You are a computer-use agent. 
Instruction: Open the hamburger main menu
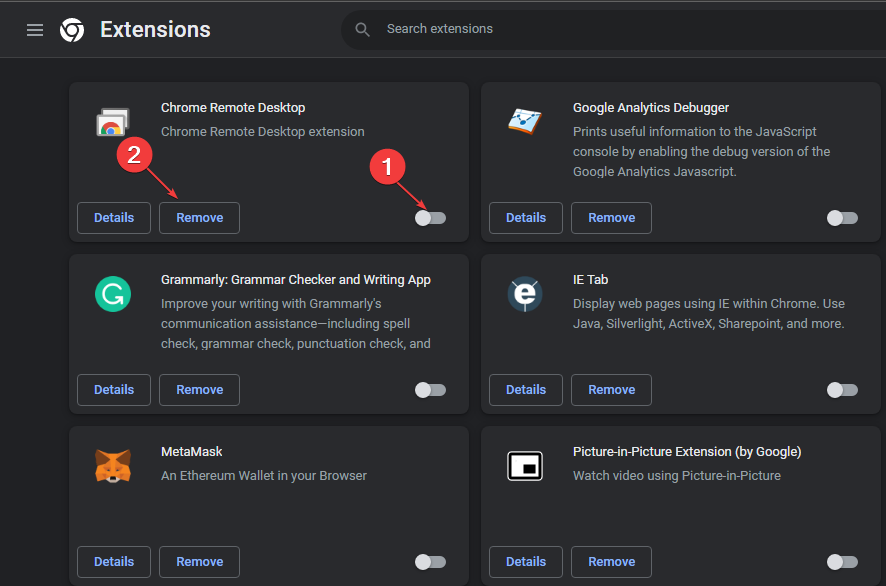[x=35, y=30]
